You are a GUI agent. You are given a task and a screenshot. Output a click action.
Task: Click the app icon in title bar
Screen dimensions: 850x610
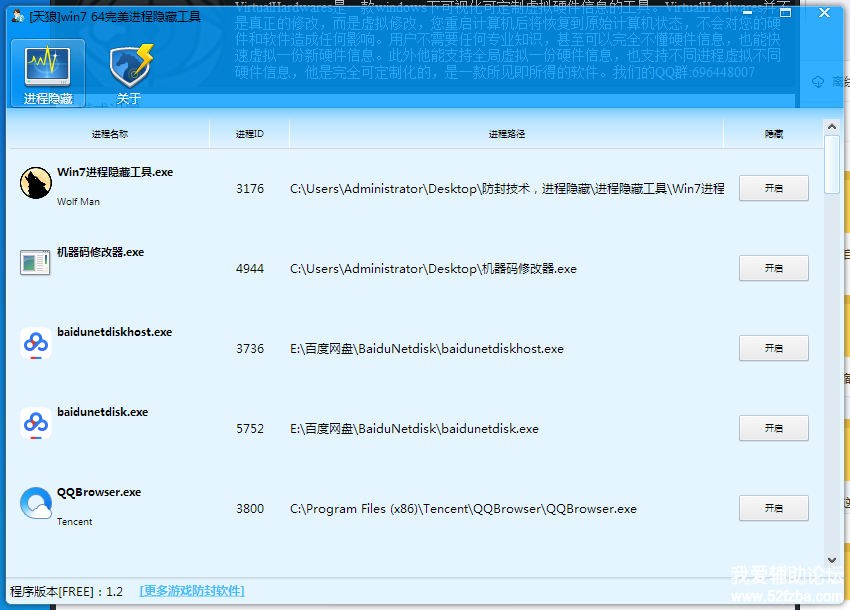pyautogui.click(x=18, y=16)
